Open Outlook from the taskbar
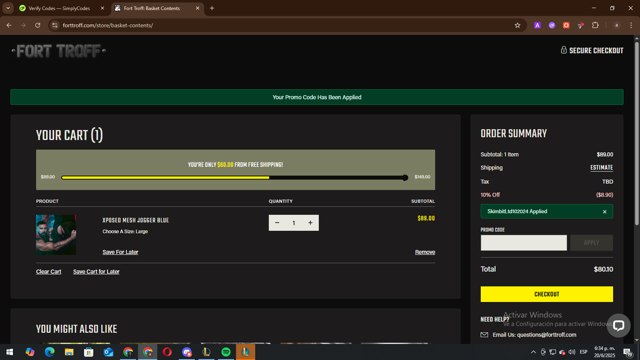The image size is (640, 360). [108, 352]
